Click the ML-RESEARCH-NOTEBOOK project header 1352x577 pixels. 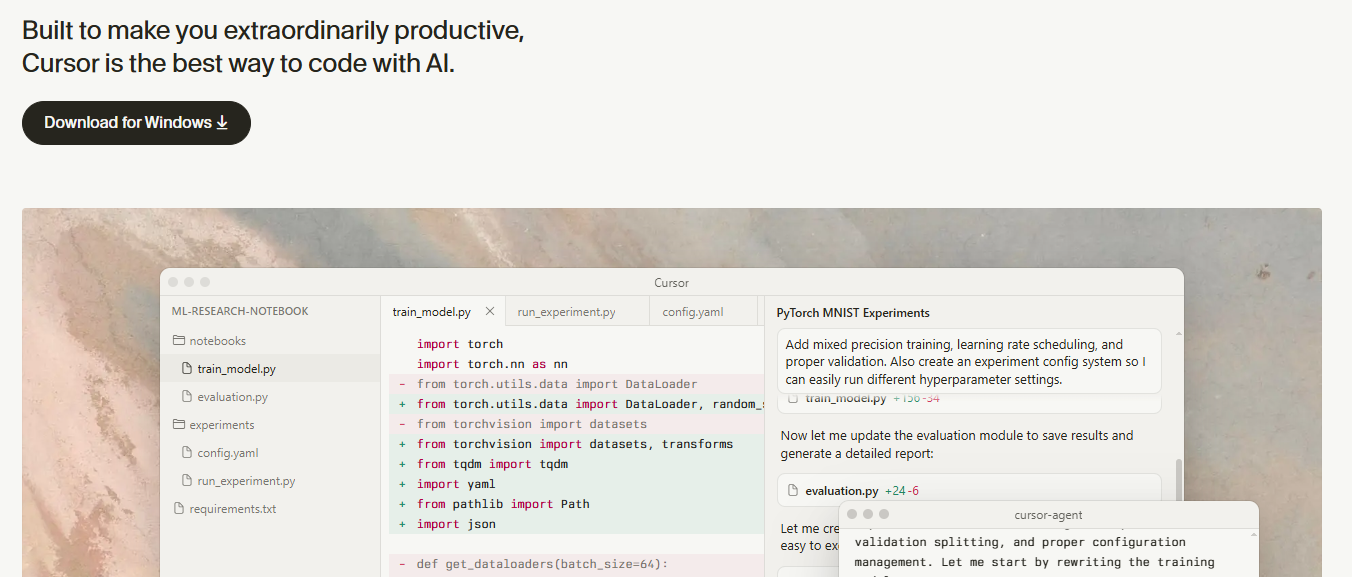coord(241,311)
